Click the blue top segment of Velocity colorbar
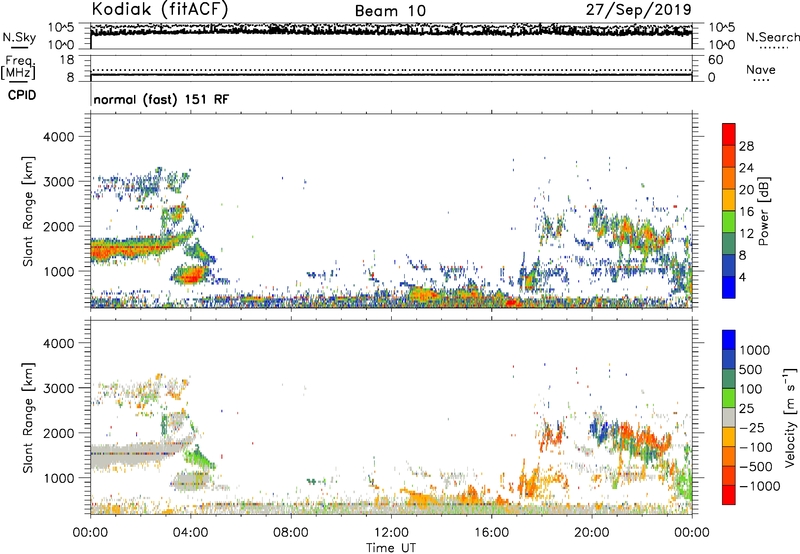800x554 pixels. [x=729, y=340]
